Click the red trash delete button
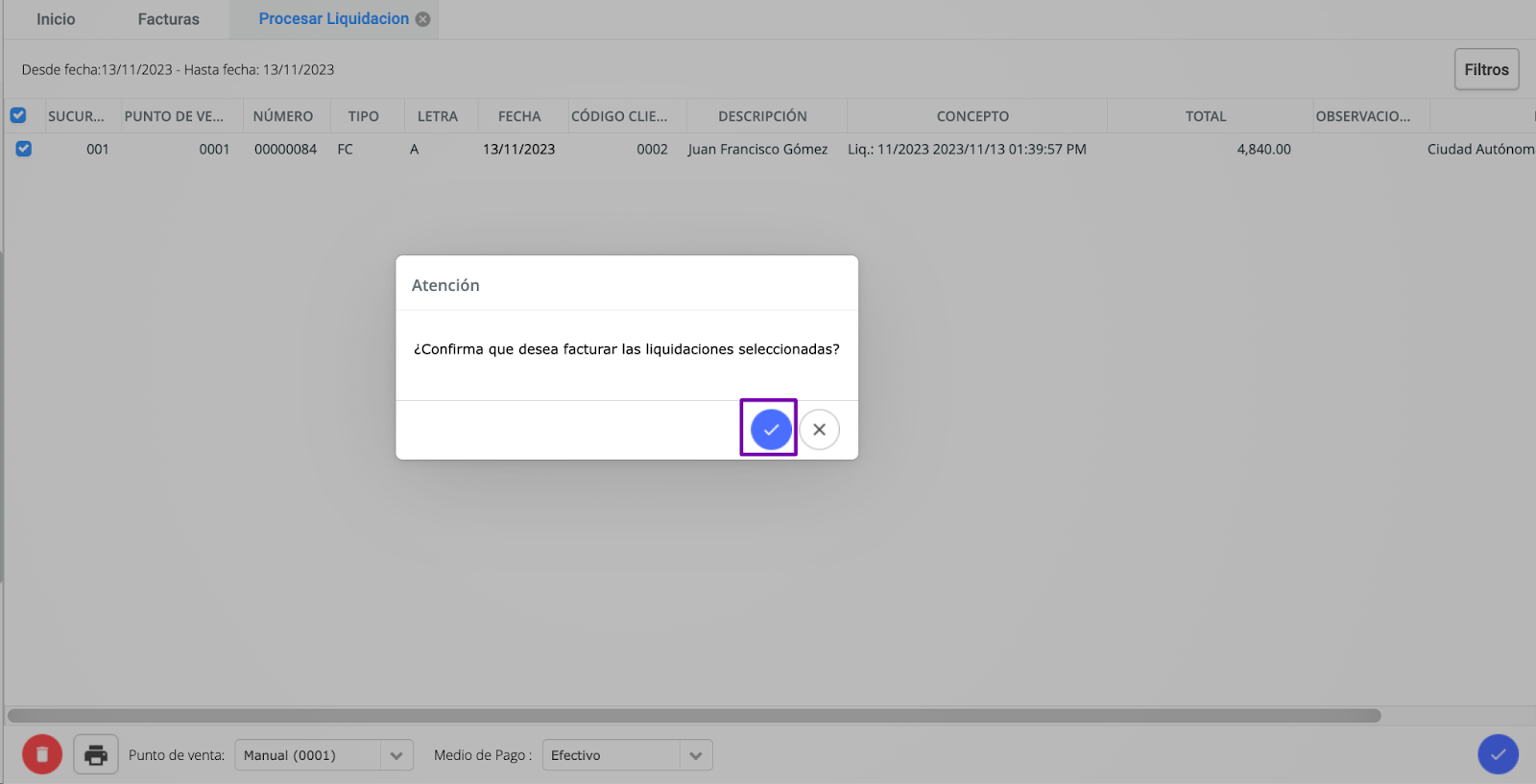Image resolution: width=1536 pixels, height=784 pixels. coord(42,755)
